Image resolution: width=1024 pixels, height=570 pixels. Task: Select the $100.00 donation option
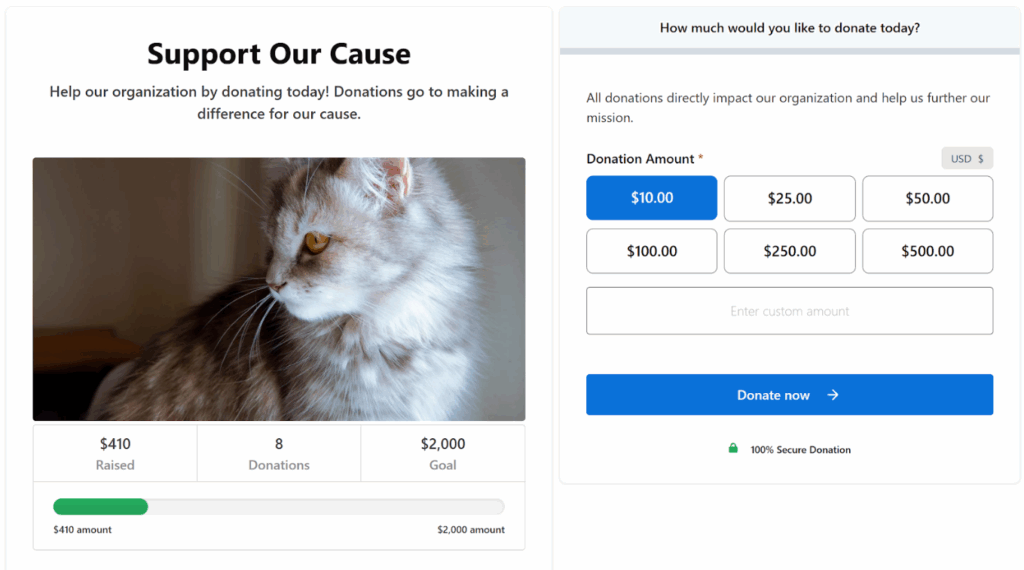point(651,251)
